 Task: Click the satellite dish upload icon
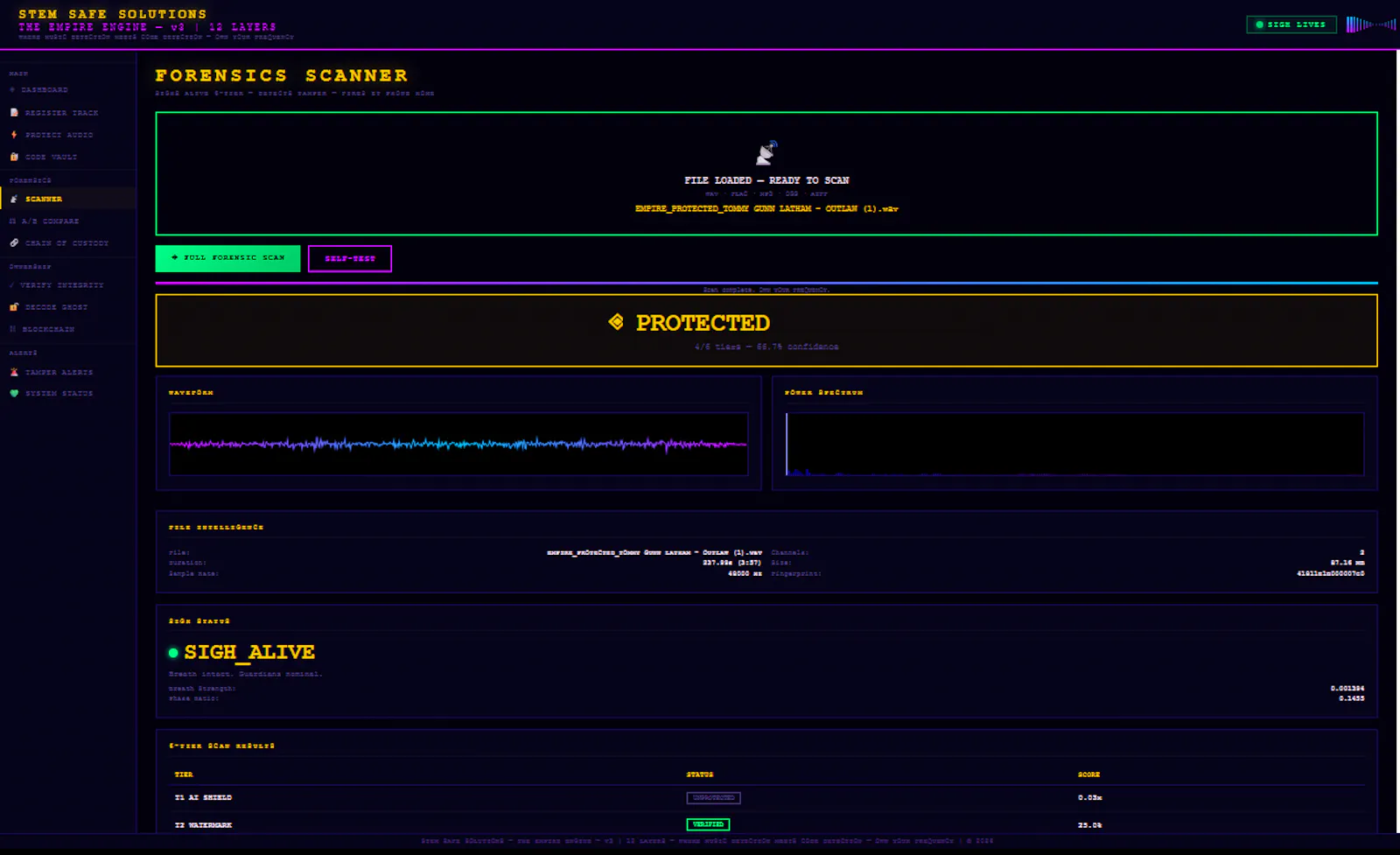(x=766, y=153)
